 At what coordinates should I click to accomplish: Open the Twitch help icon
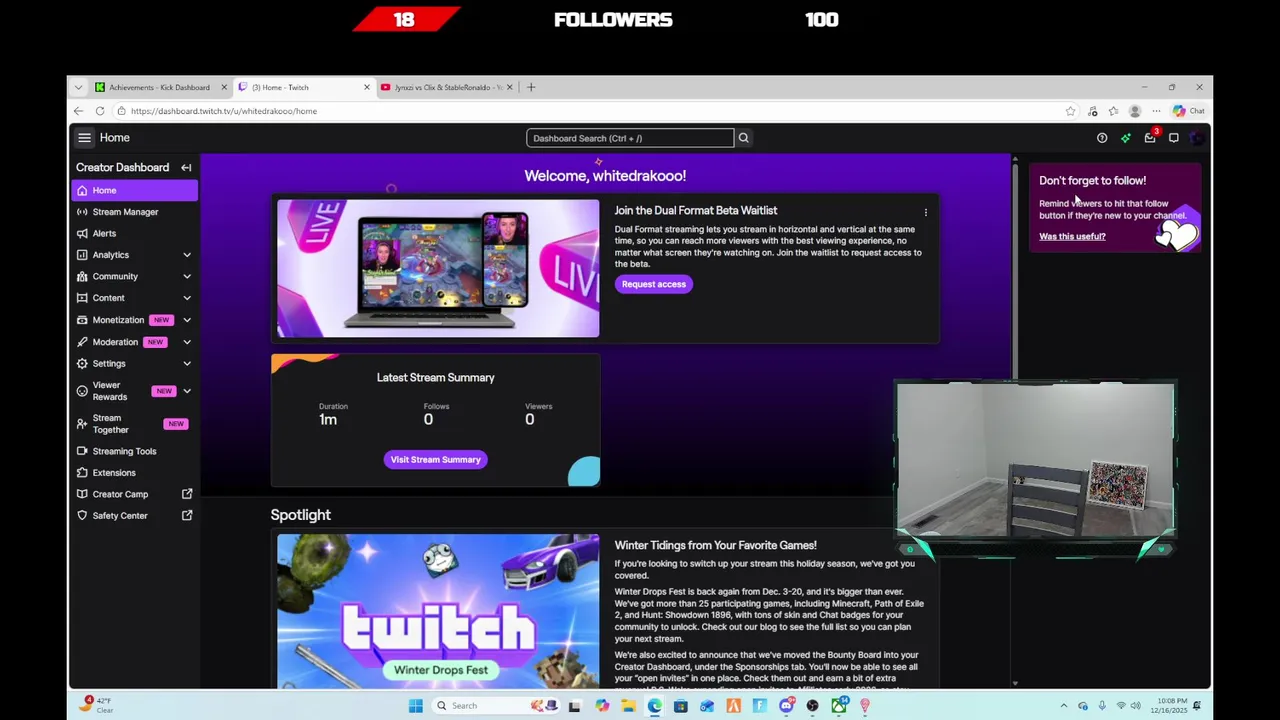1102,138
